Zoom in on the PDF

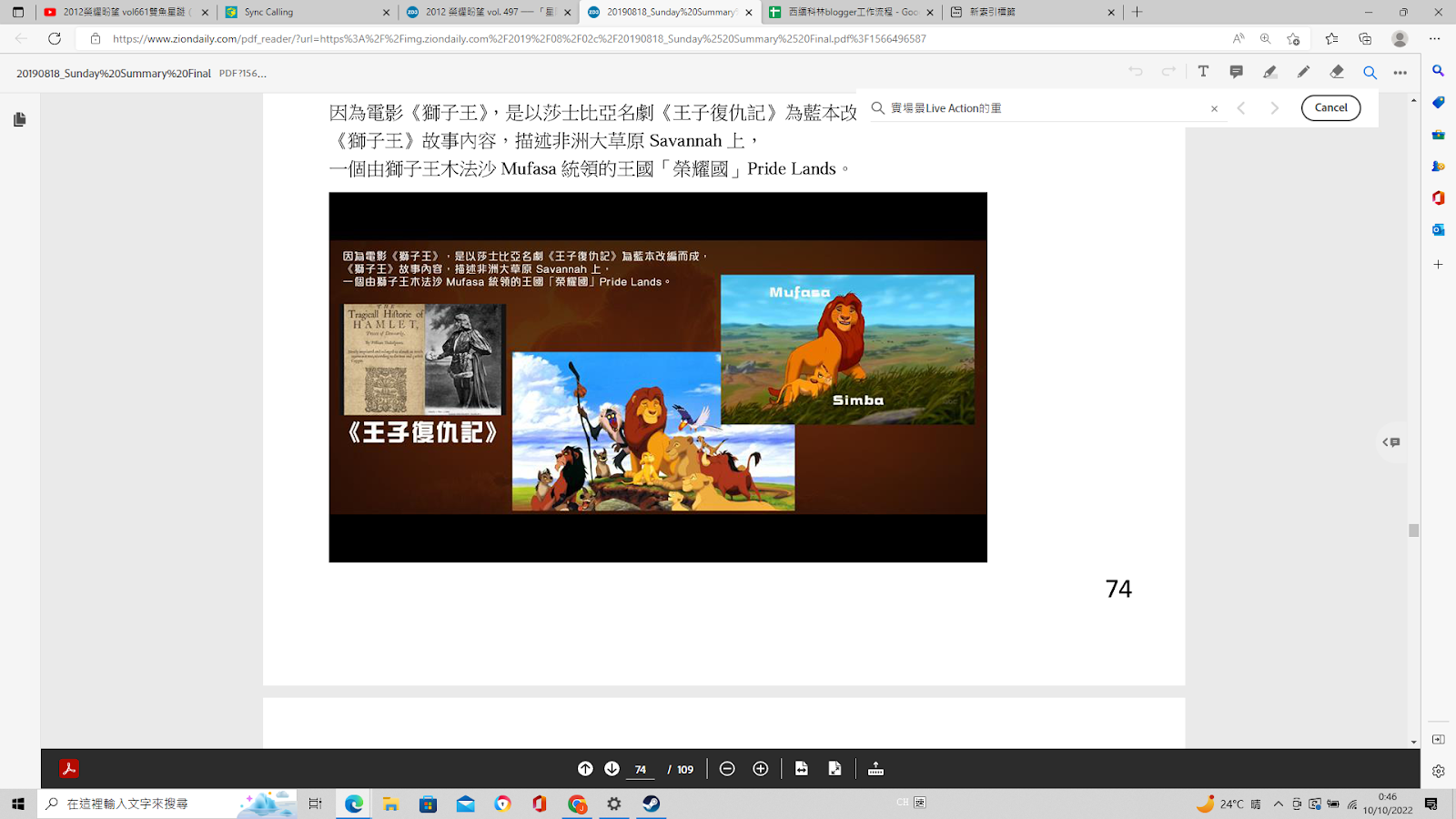coord(761,769)
